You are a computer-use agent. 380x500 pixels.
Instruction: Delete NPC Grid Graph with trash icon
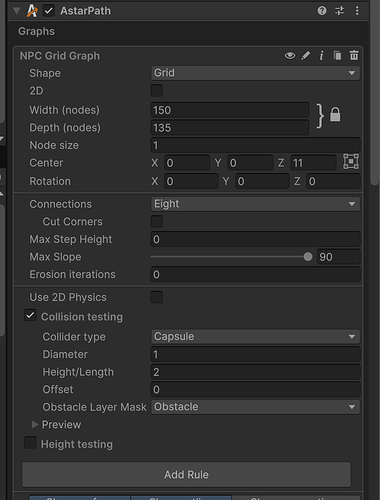(354, 55)
